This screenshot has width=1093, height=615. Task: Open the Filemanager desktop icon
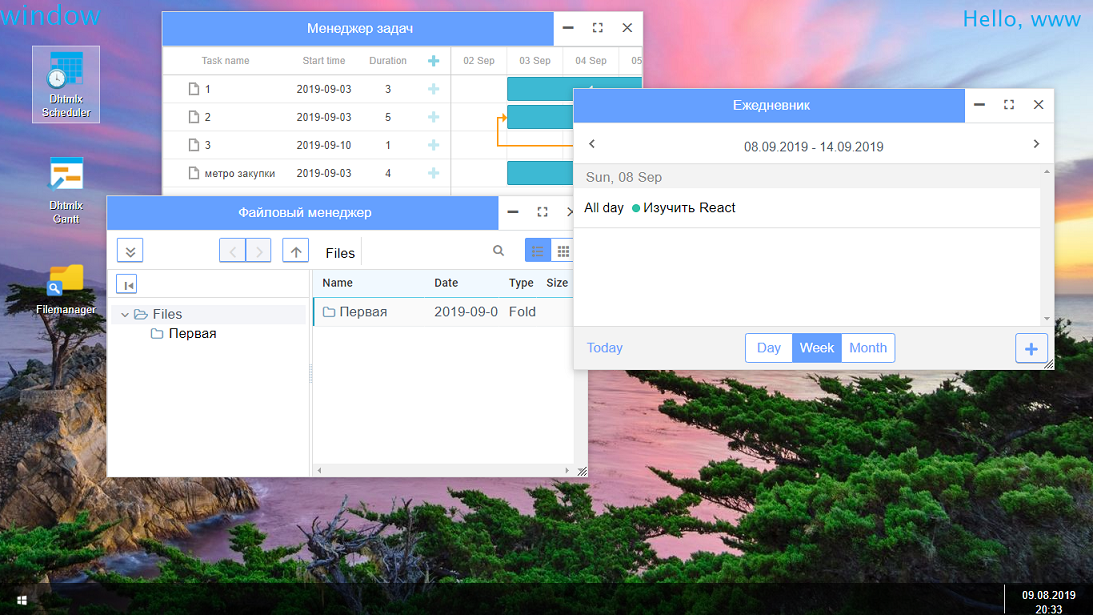pyautogui.click(x=66, y=289)
